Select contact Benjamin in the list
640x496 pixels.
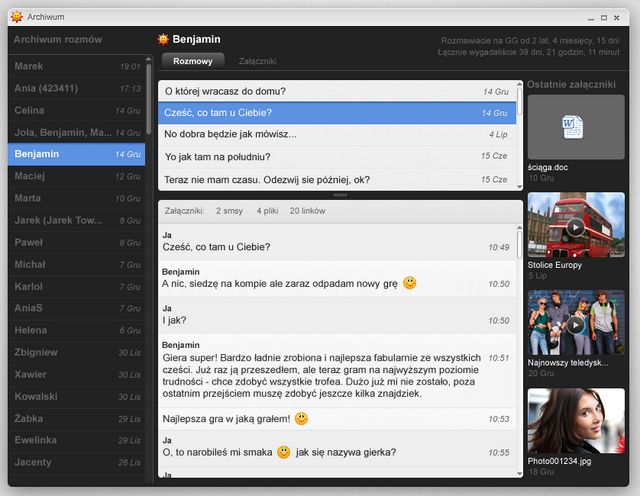(77, 154)
